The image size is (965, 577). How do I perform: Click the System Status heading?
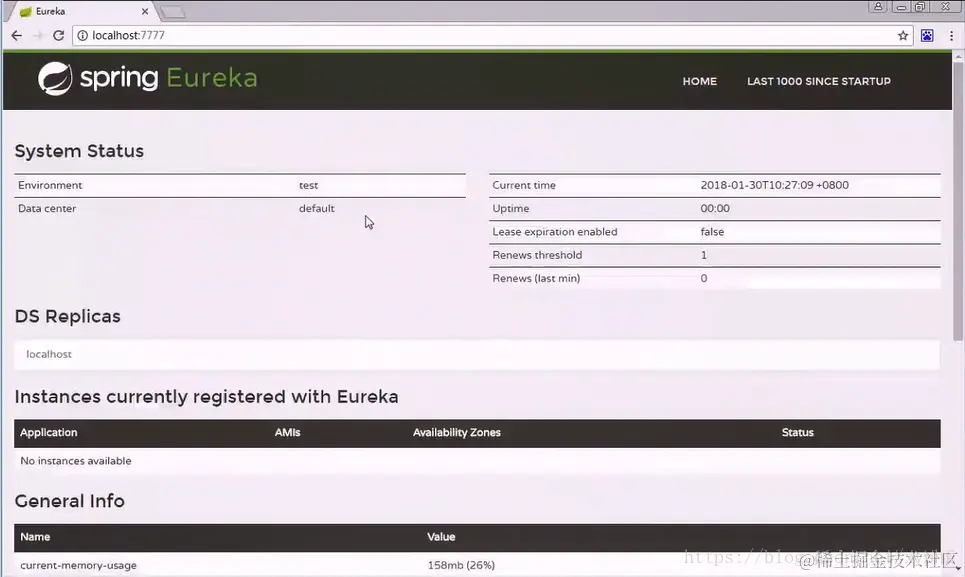pos(79,151)
